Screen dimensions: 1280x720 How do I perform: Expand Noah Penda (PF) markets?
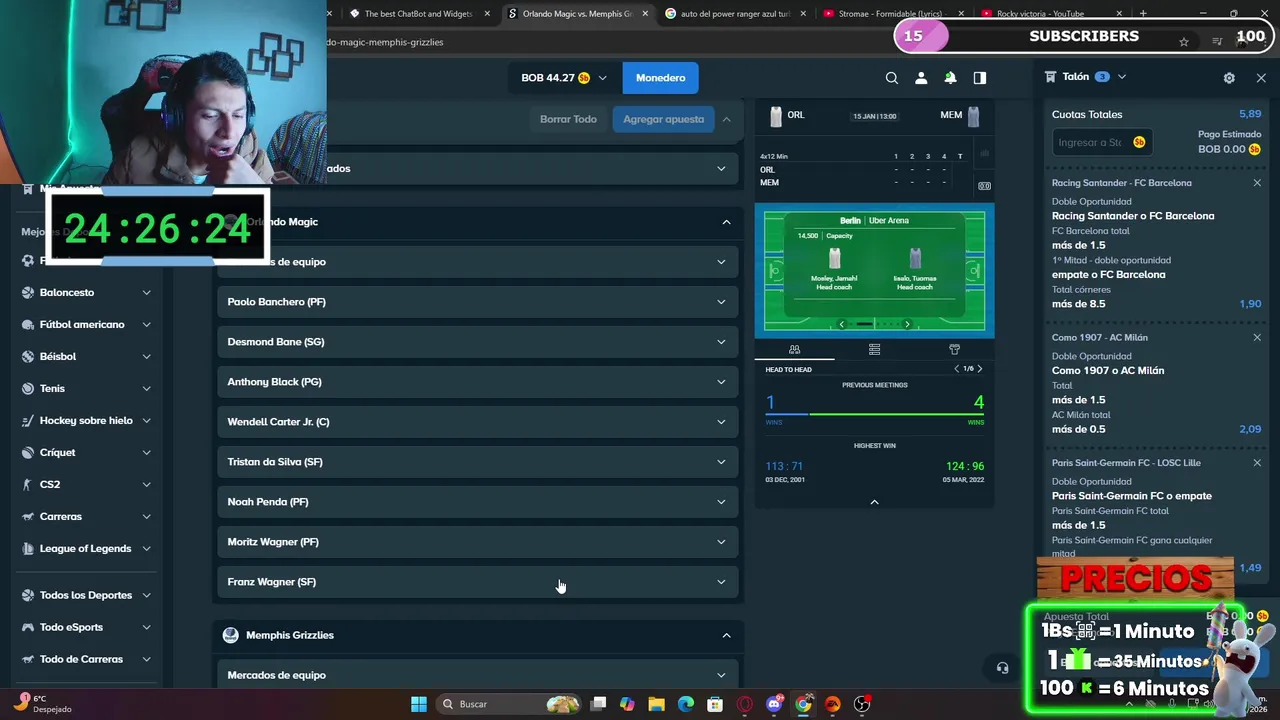click(478, 502)
